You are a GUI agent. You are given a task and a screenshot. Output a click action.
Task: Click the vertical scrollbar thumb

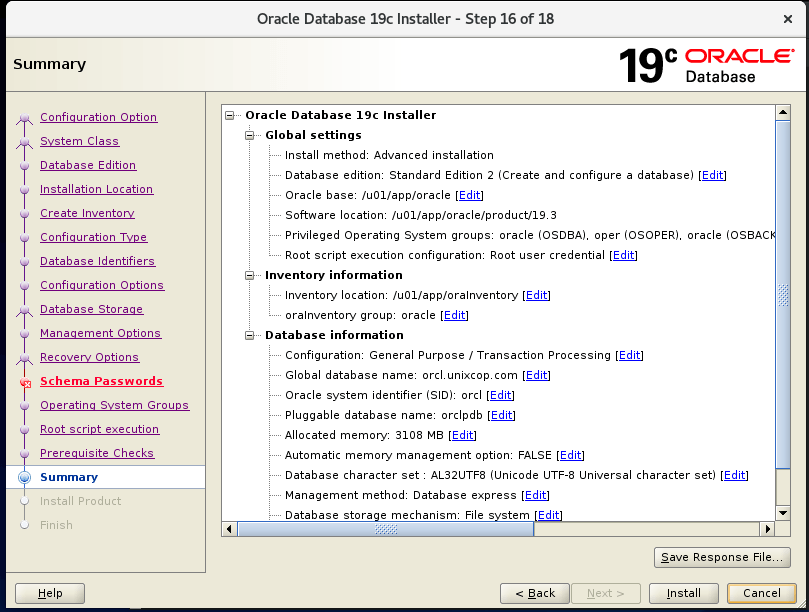(783, 295)
